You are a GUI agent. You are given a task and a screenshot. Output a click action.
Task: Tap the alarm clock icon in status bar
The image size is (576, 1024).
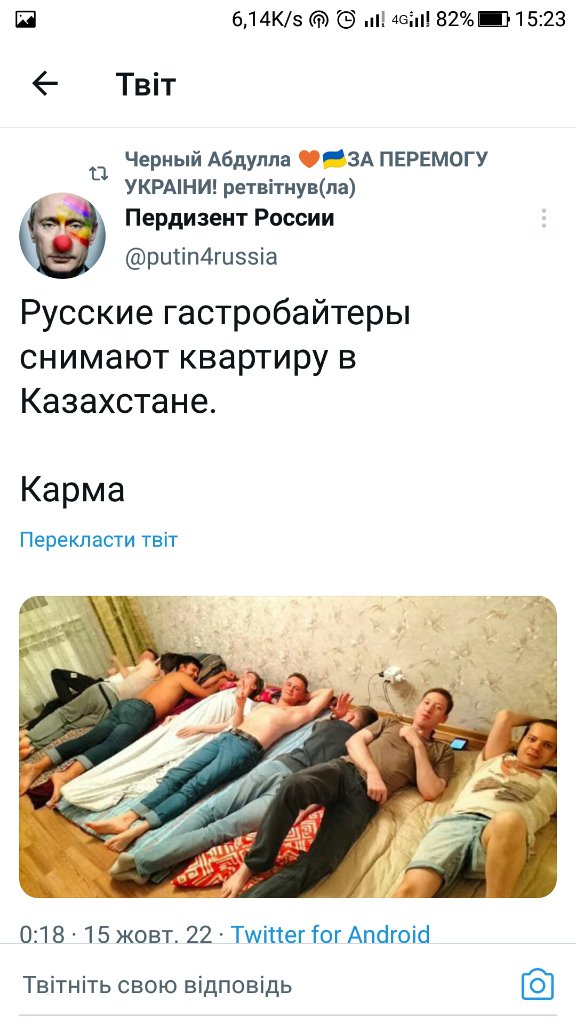tap(346, 20)
